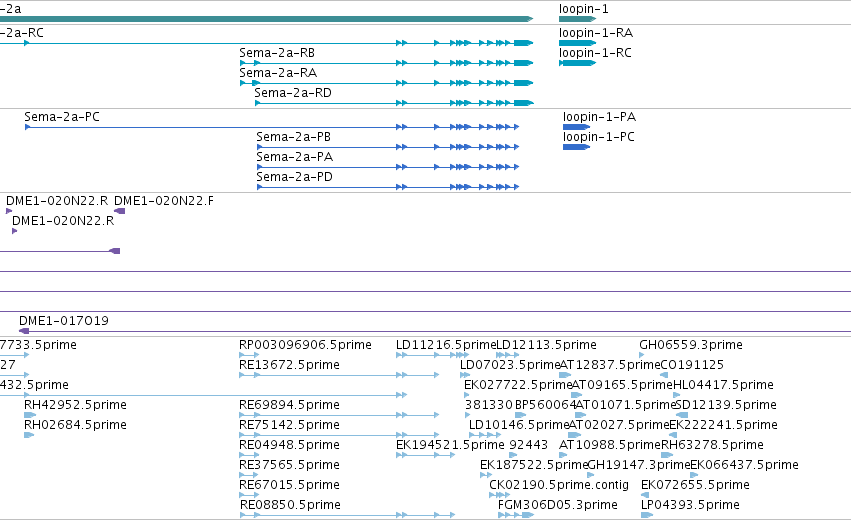Click EST RH02684.5prime
The height and width of the screenshot is (520, 851).
coord(29,435)
